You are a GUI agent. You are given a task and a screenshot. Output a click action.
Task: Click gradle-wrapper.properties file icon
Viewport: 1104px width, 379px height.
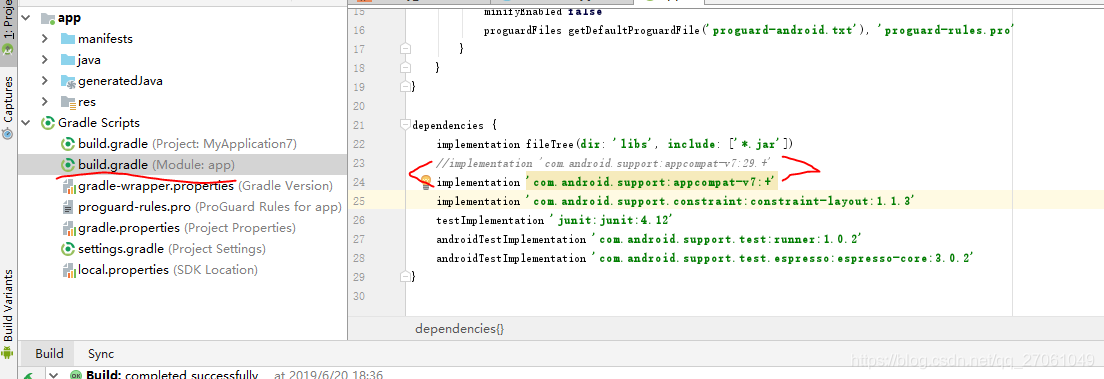68,186
